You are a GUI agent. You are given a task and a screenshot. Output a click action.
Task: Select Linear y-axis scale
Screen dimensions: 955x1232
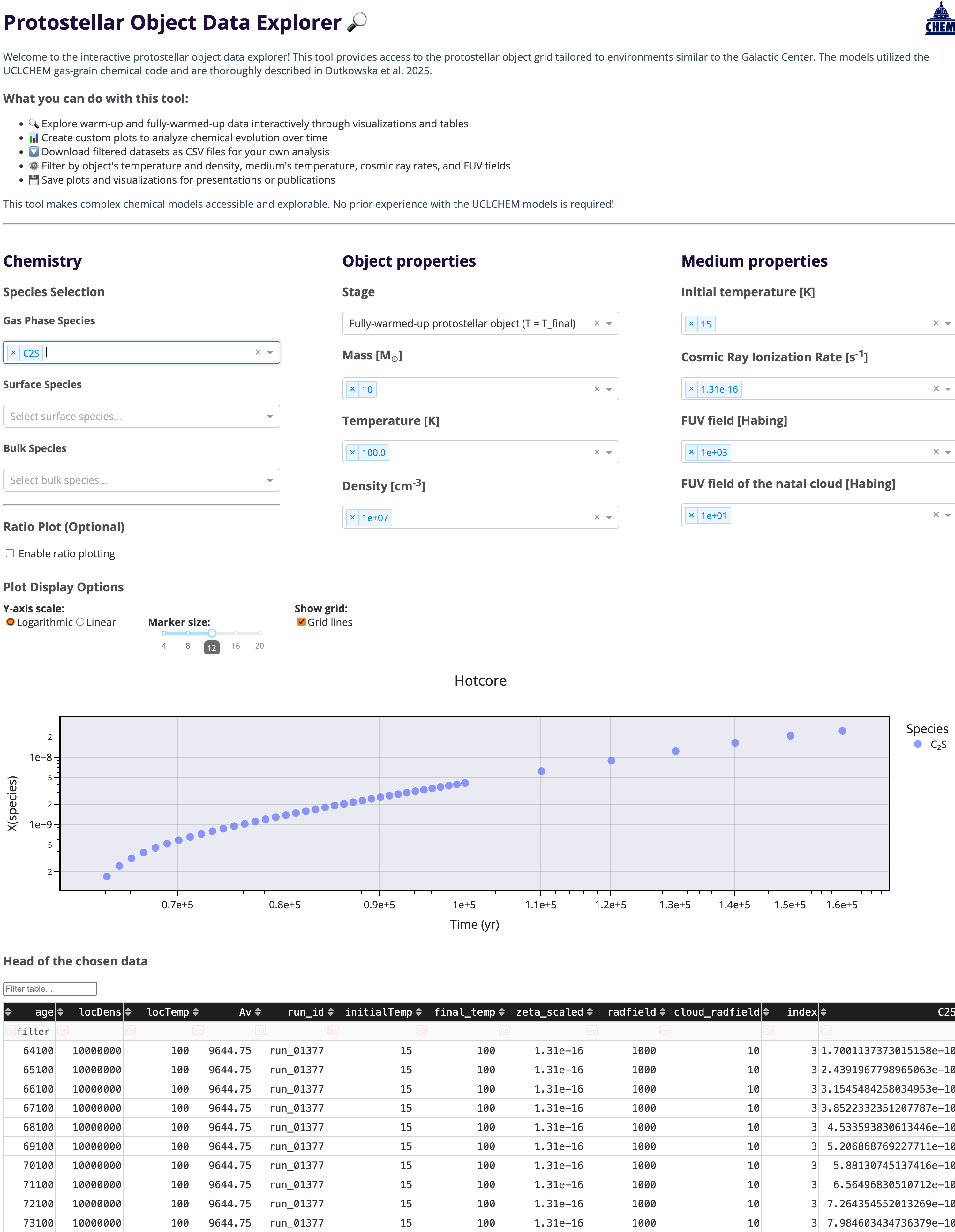point(80,622)
